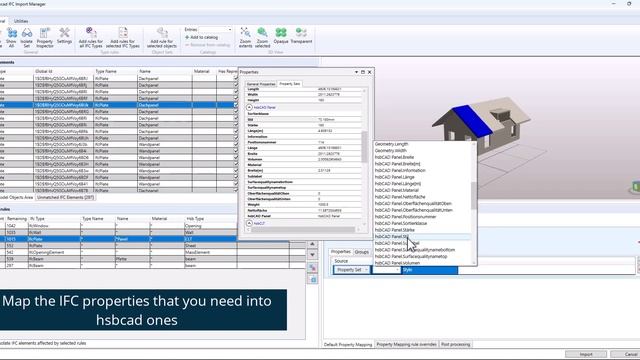Click the Zoom extents icon
This screenshot has height=360, width=640.
(x=245, y=37)
